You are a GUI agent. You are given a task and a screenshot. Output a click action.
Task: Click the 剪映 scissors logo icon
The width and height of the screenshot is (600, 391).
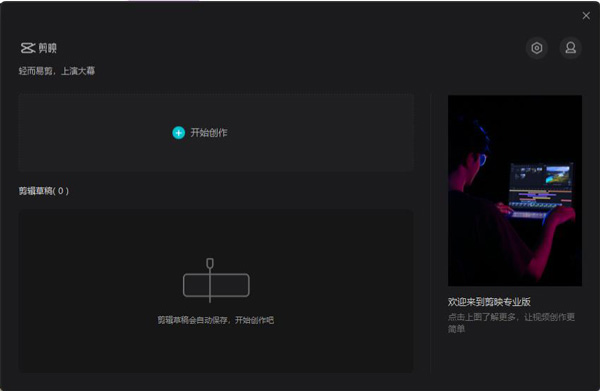coord(28,48)
